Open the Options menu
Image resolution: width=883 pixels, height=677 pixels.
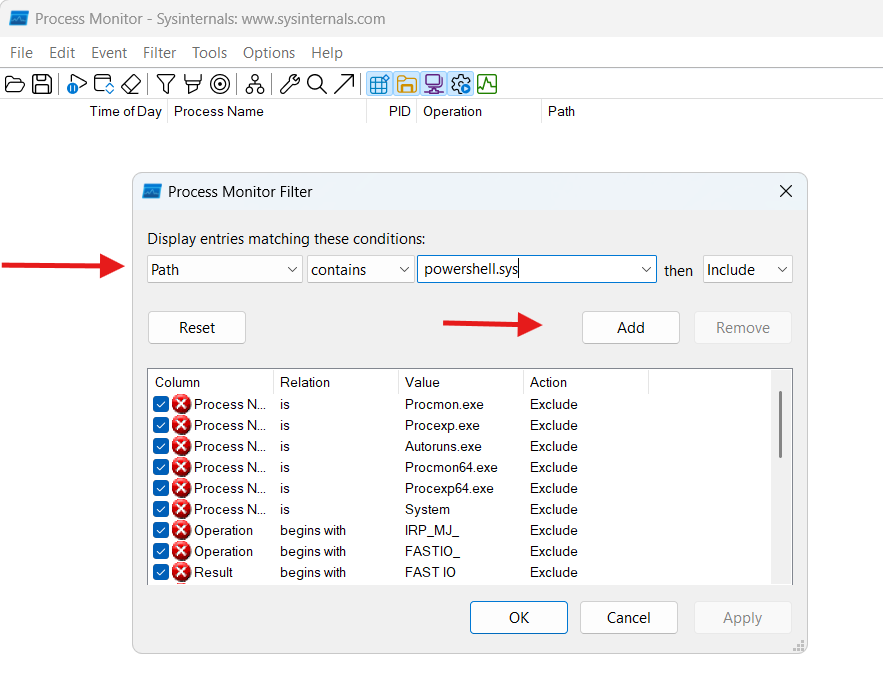(269, 53)
